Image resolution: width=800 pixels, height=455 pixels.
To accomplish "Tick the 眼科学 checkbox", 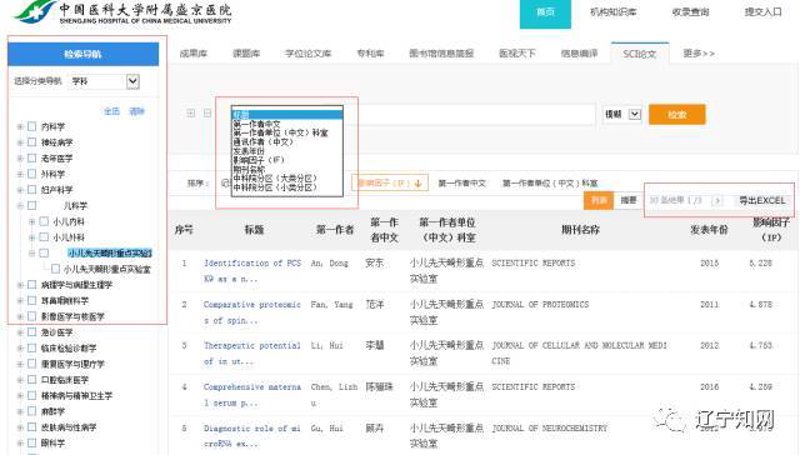I will coord(32,442).
